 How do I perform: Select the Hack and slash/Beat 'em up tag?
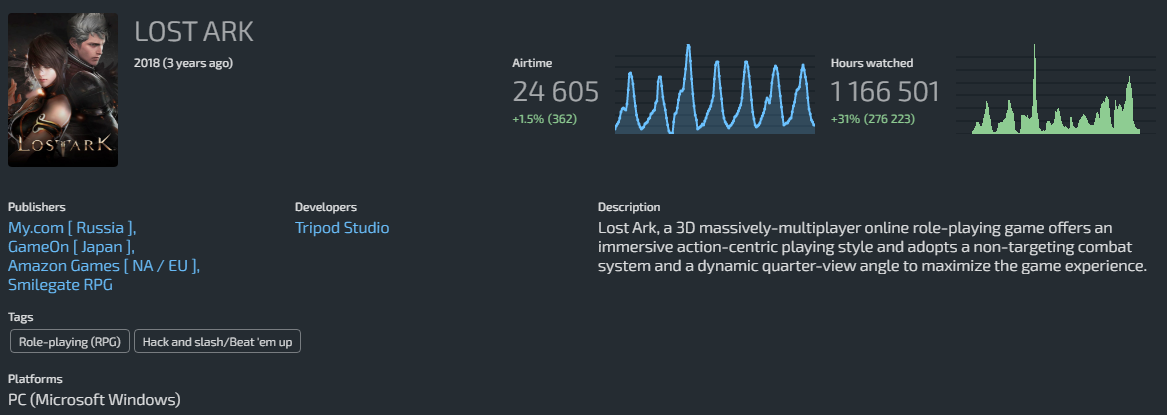point(217,342)
